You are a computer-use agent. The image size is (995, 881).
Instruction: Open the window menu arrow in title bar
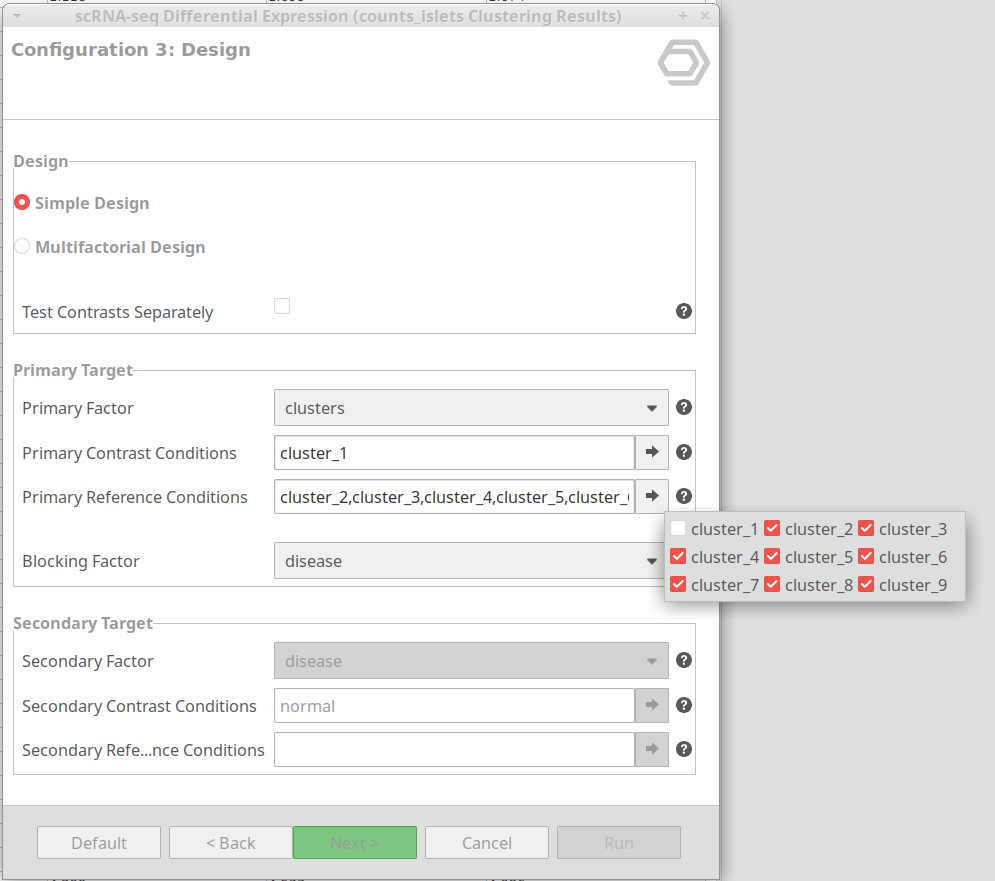pyautogui.click(x=17, y=16)
